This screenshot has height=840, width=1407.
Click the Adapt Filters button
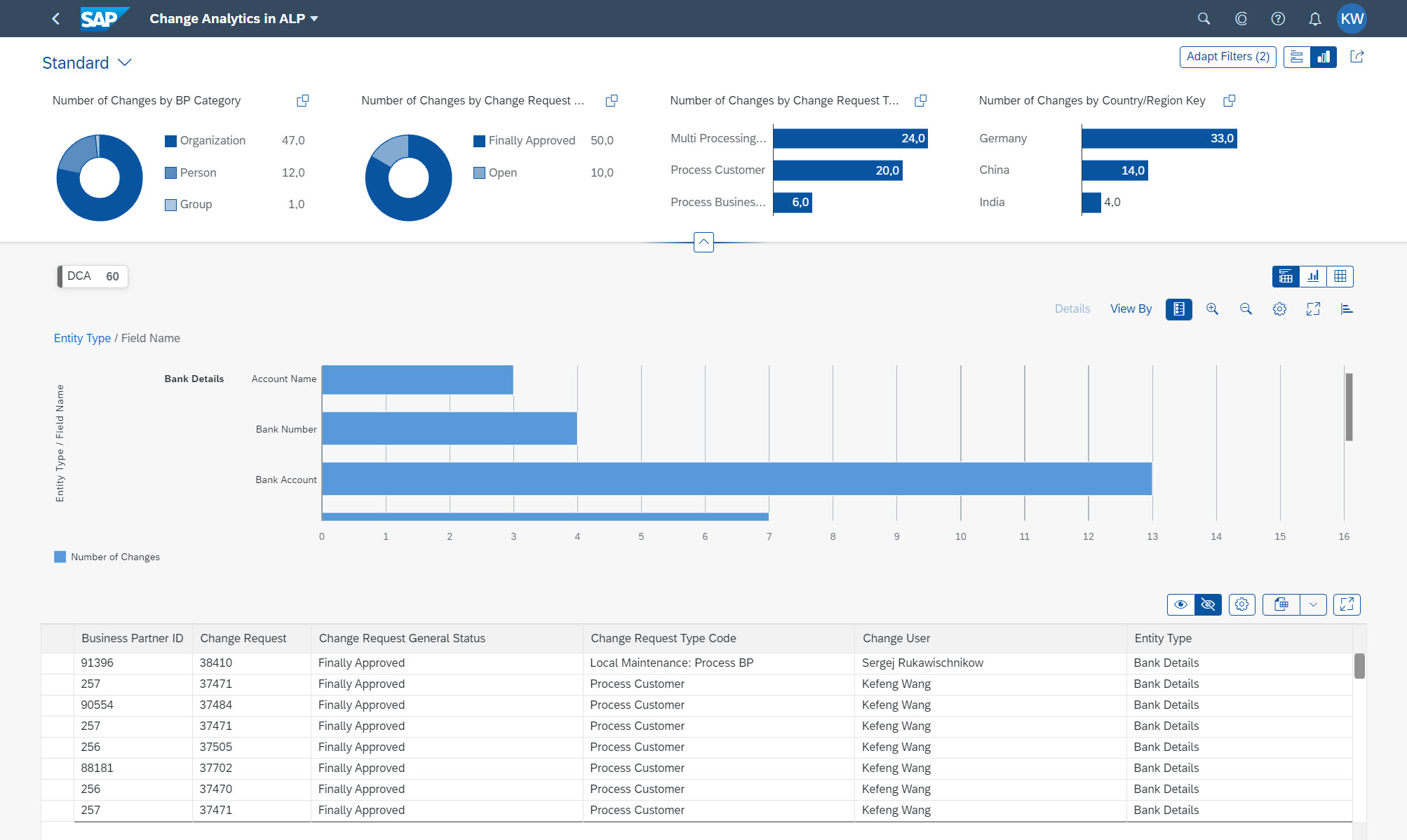click(x=1225, y=57)
